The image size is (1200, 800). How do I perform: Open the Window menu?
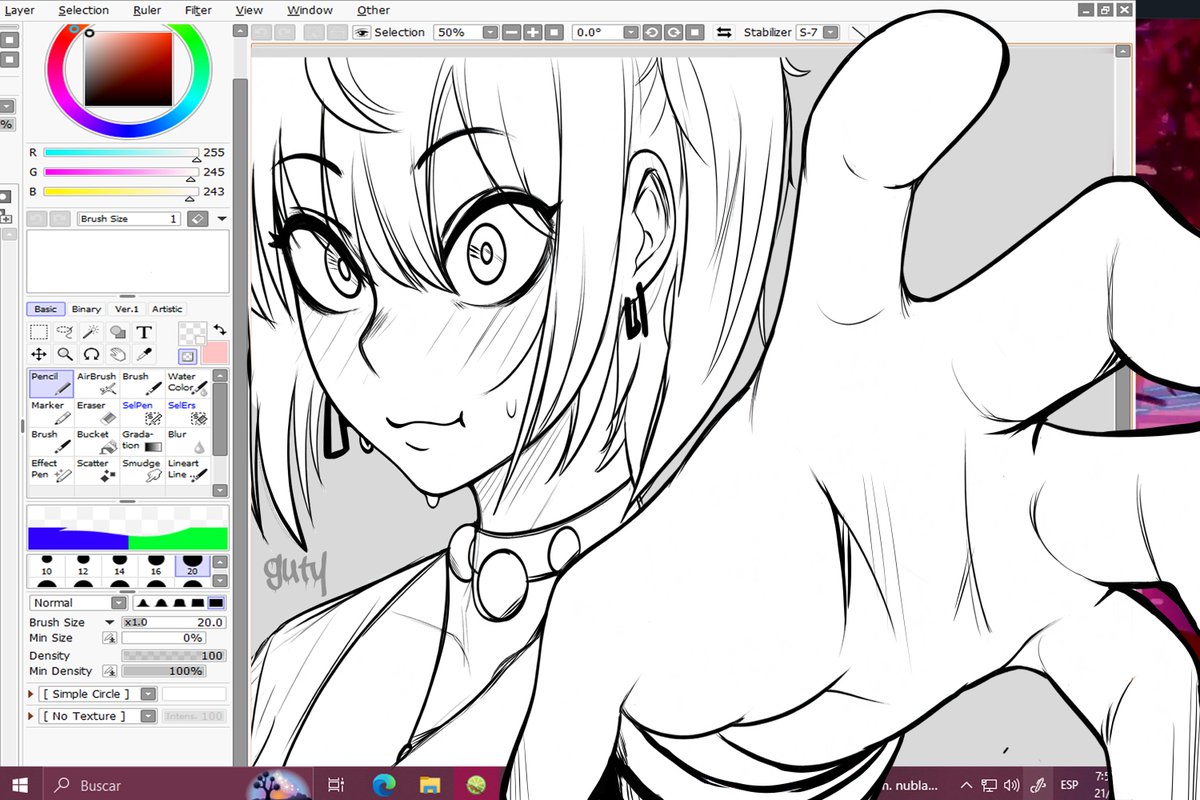pos(310,10)
